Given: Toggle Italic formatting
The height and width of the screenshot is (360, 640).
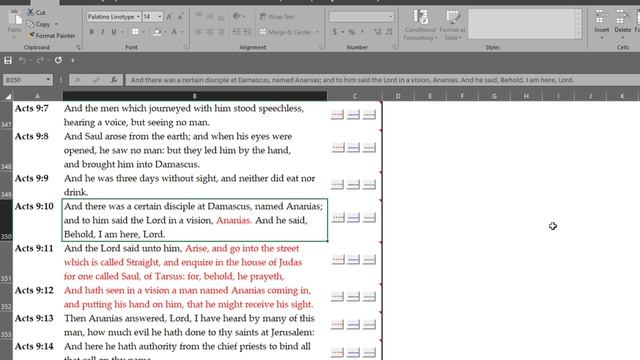Looking at the screenshot, I should click(x=102, y=32).
